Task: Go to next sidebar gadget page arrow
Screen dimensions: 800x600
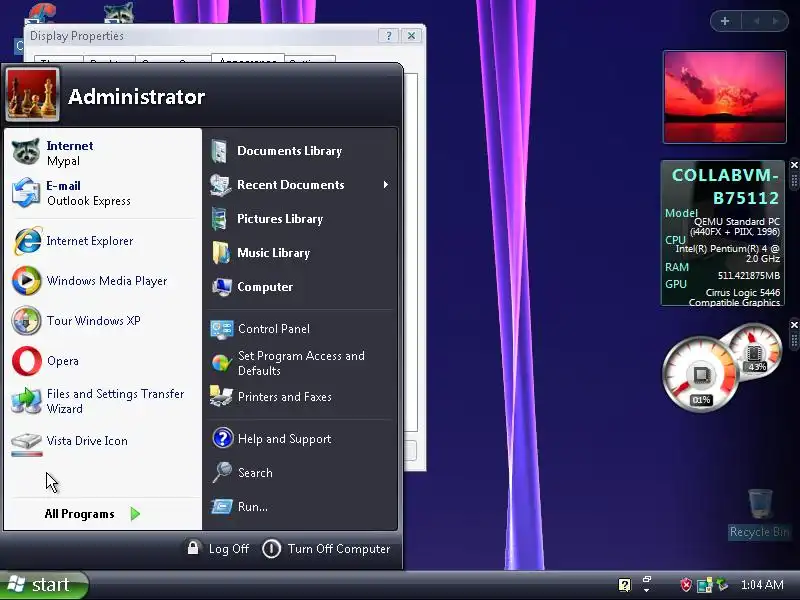Action: pyautogui.click(x=776, y=21)
